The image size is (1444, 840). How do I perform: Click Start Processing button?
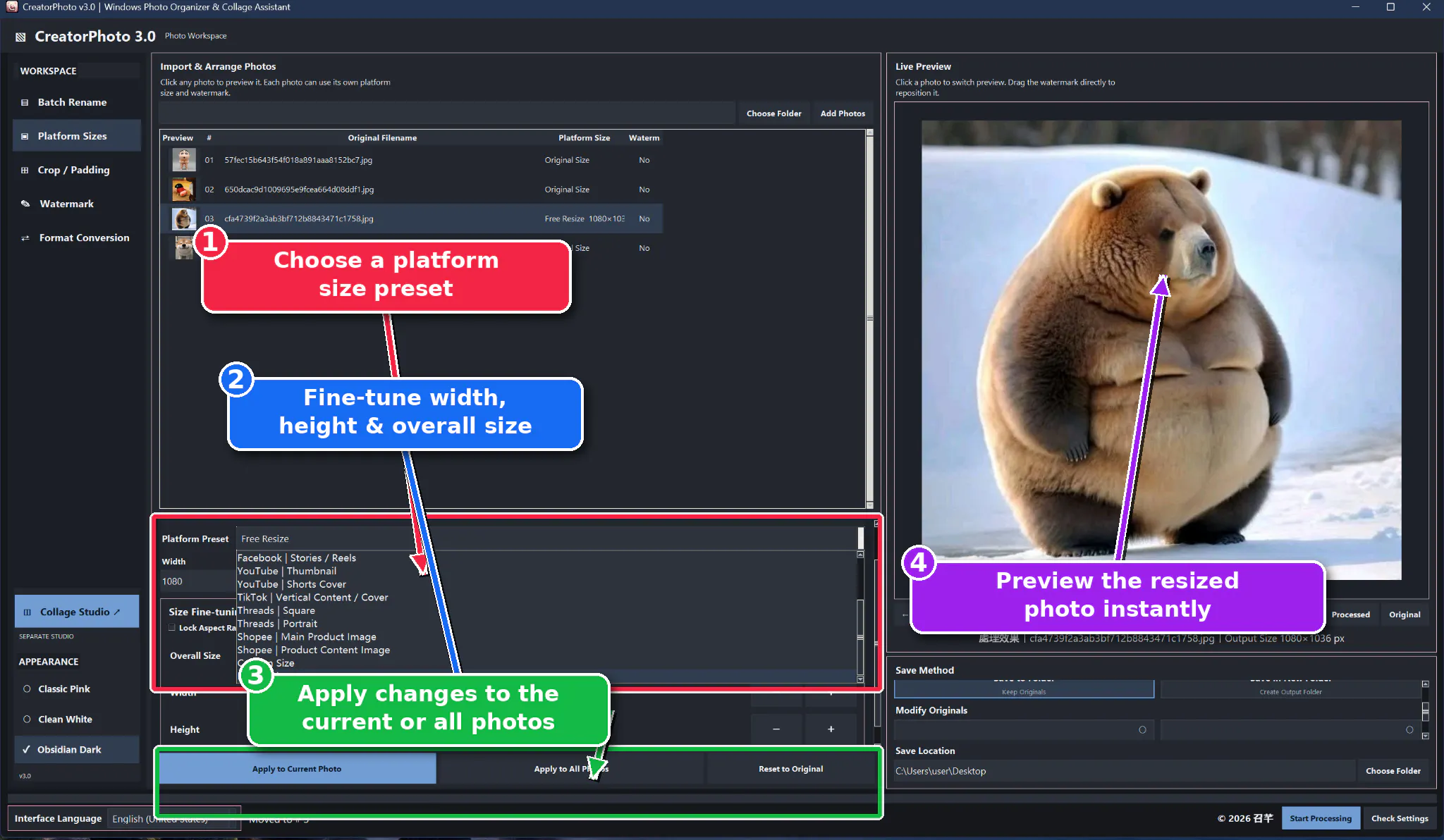tap(1320, 818)
